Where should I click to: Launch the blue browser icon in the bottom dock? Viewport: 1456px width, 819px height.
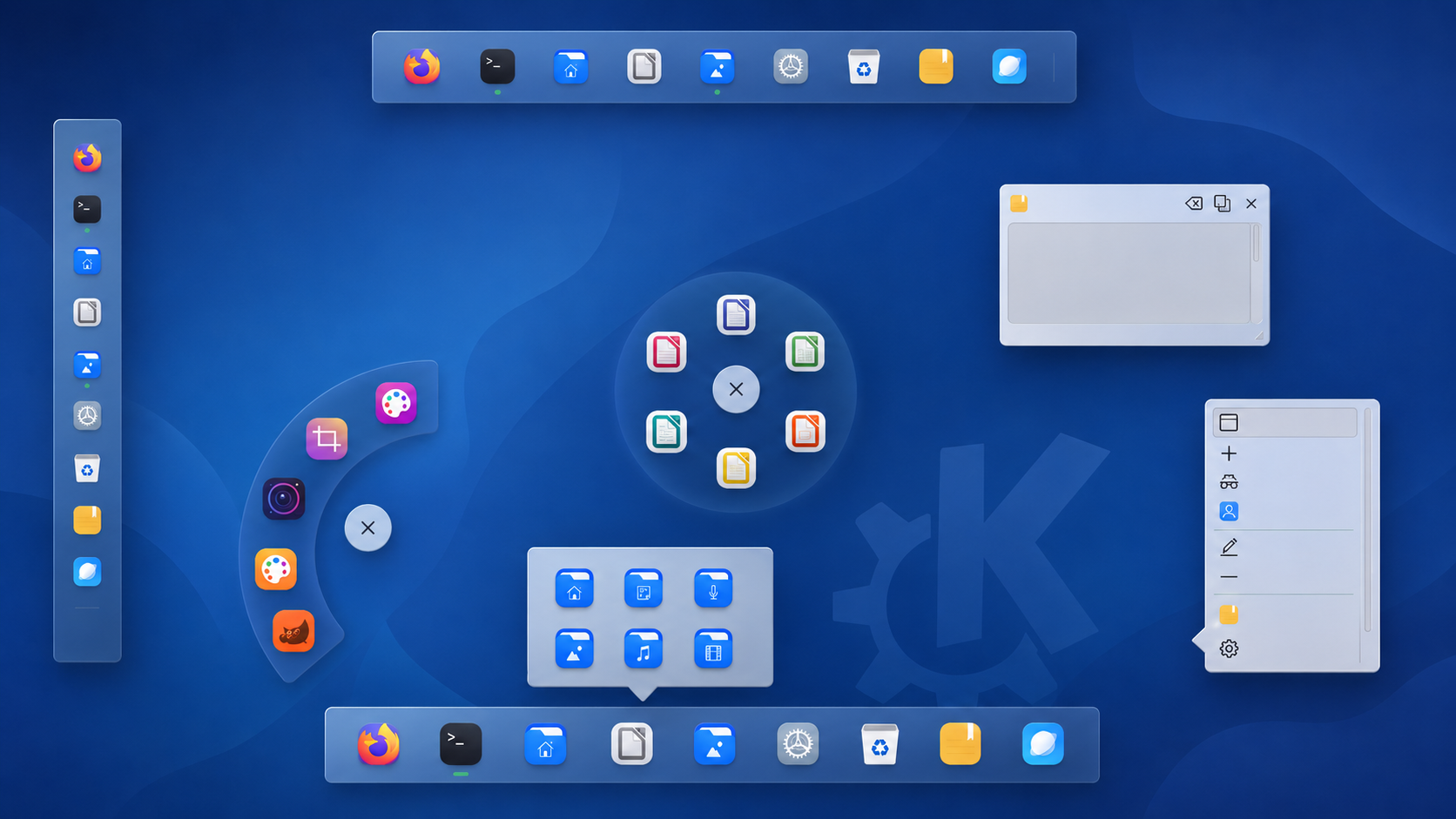[1043, 744]
